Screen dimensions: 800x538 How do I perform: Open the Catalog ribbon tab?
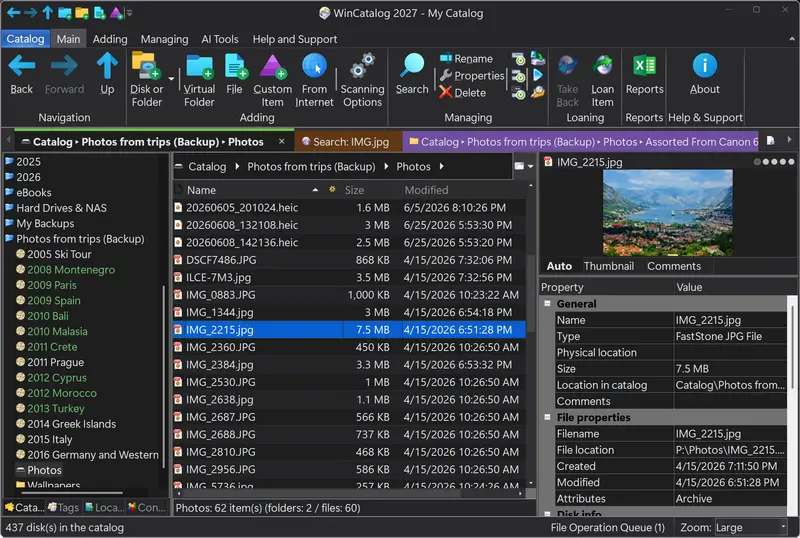[x=26, y=39]
